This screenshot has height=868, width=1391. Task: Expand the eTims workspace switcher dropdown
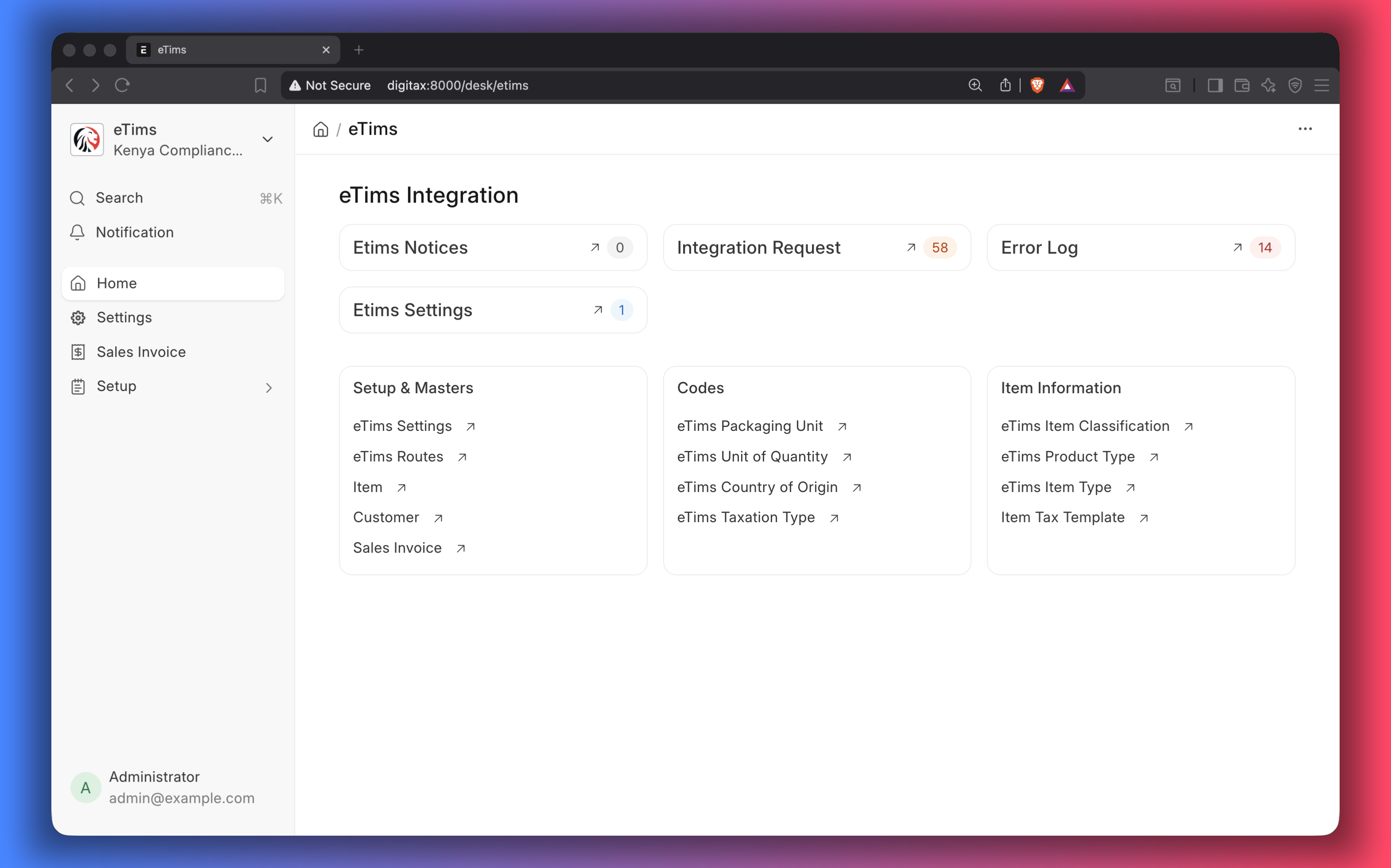click(268, 139)
